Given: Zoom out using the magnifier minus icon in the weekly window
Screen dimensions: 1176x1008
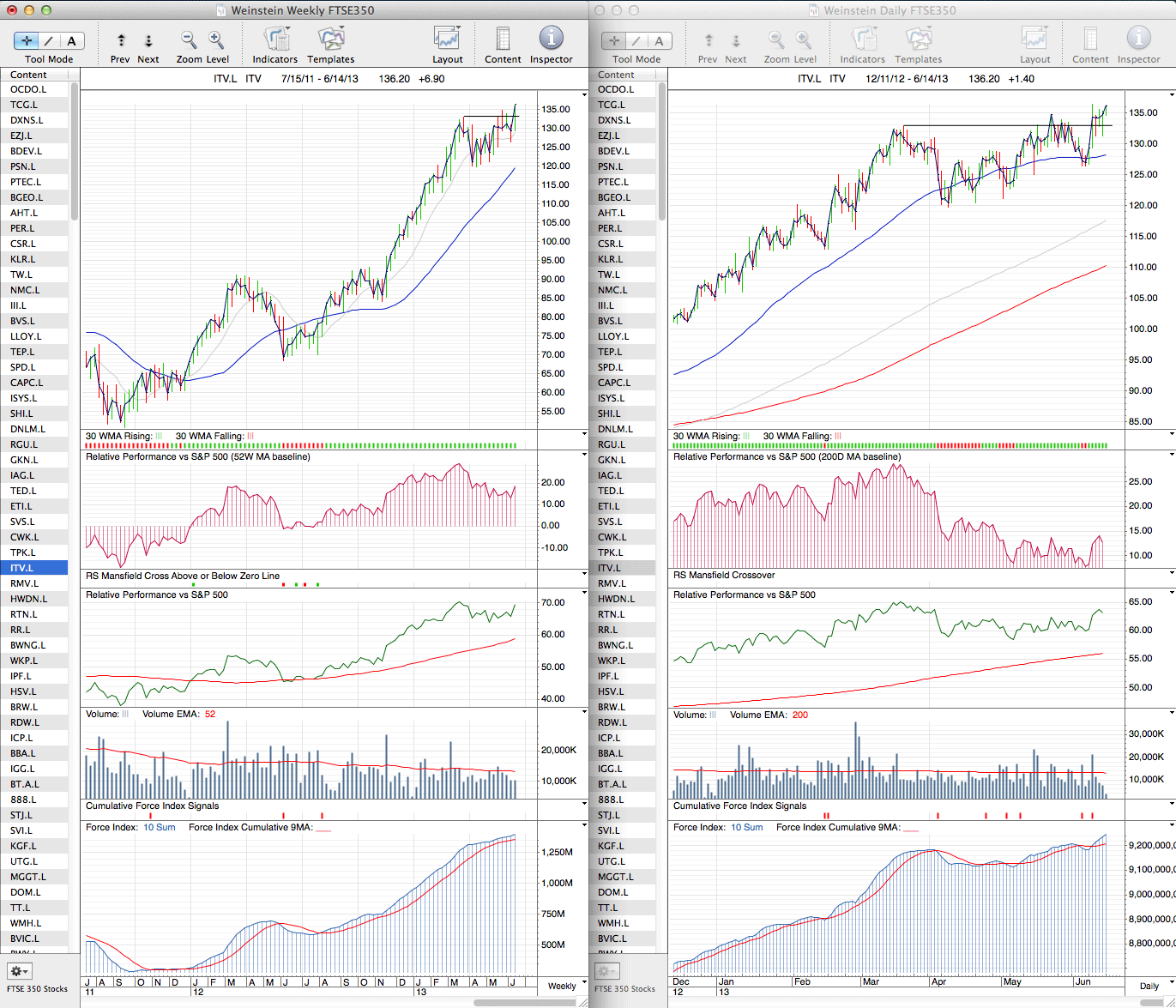Looking at the screenshot, I should pyautogui.click(x=188, y=40).
